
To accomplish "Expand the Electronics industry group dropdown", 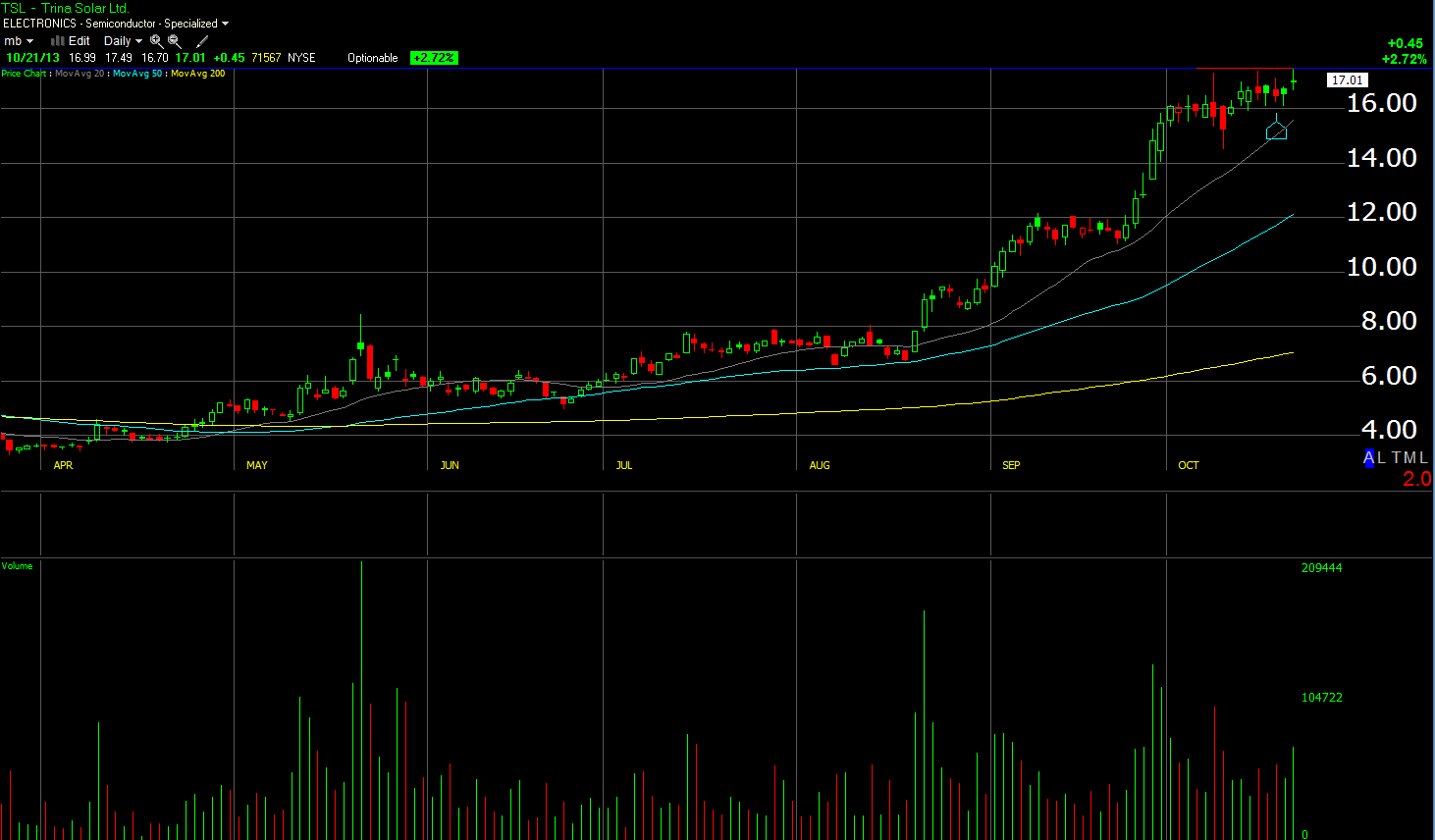I will click(x=225, y=24).
